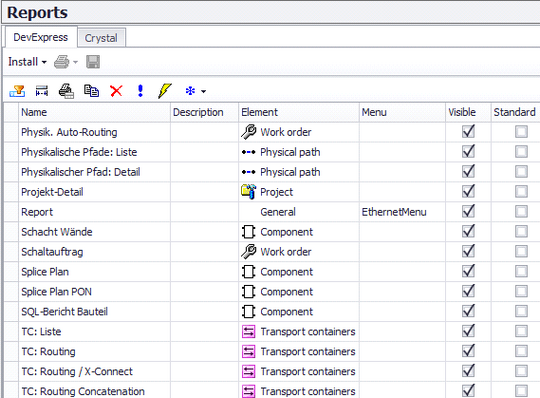The height and width of the screenshot is (398, 540).
Task: Click the column width fit icon
Action: coord(42,91)
